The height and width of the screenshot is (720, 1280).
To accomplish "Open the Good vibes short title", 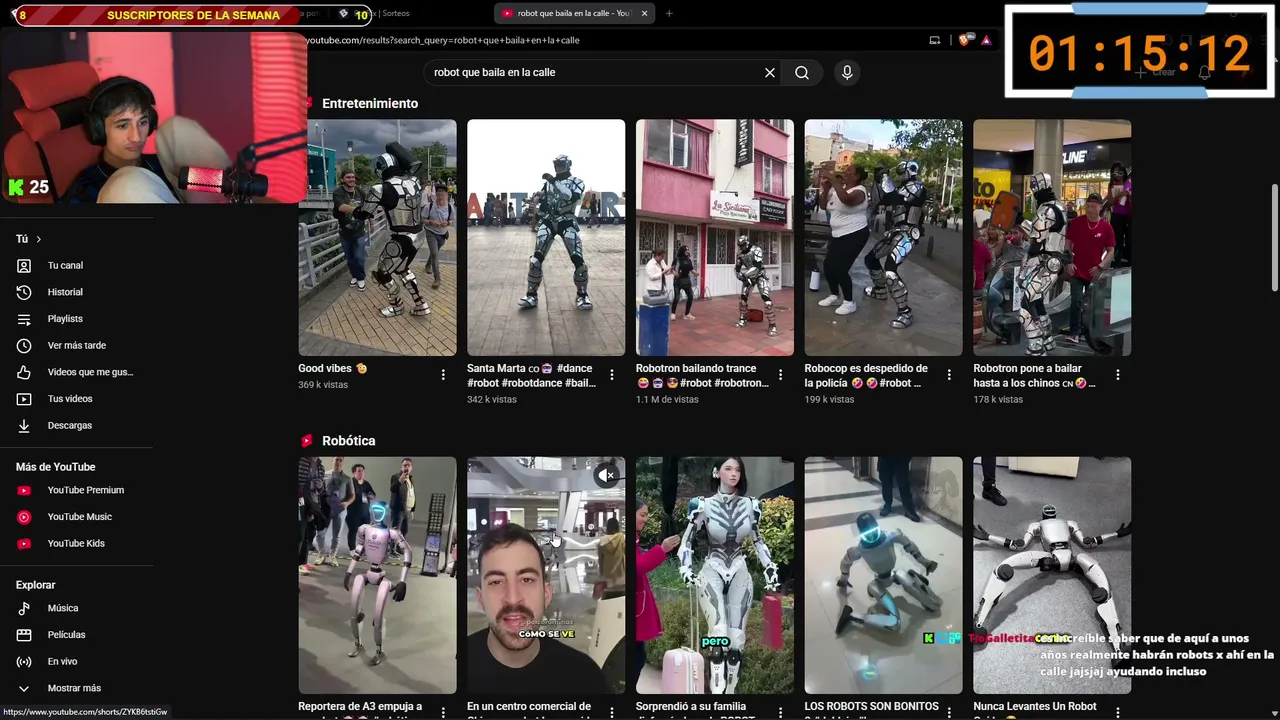I will 332,369.
